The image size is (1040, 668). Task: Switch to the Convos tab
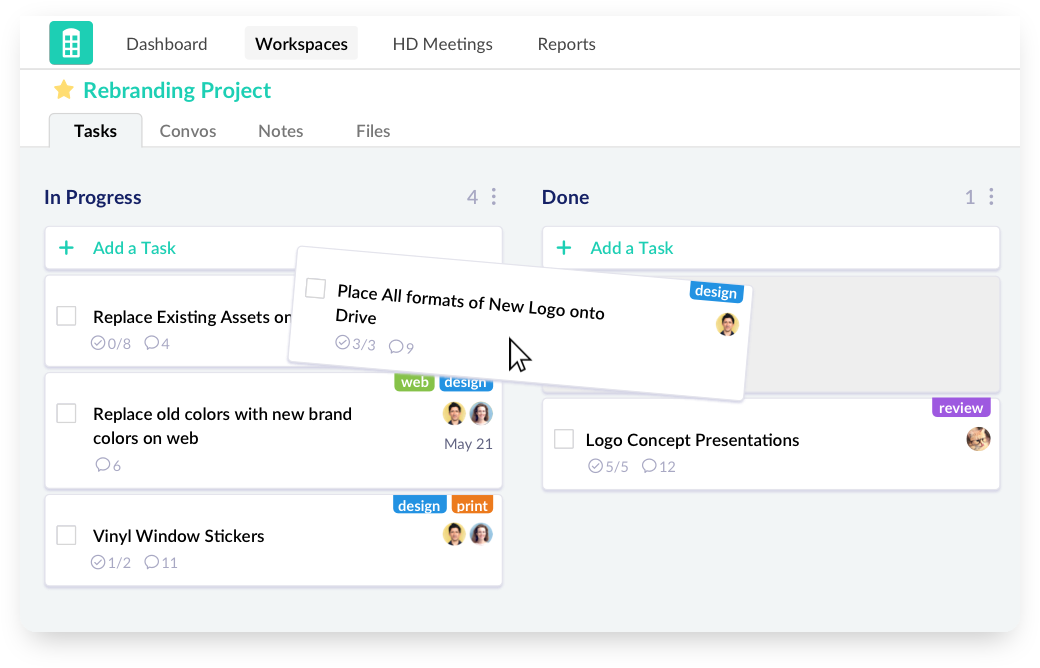(187, 130)
